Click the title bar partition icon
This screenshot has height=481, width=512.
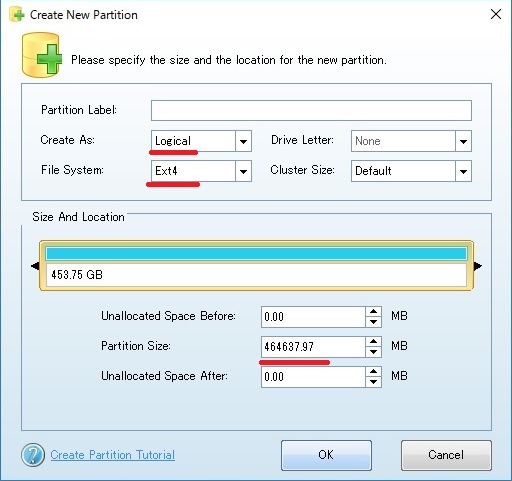pos(17,15)
